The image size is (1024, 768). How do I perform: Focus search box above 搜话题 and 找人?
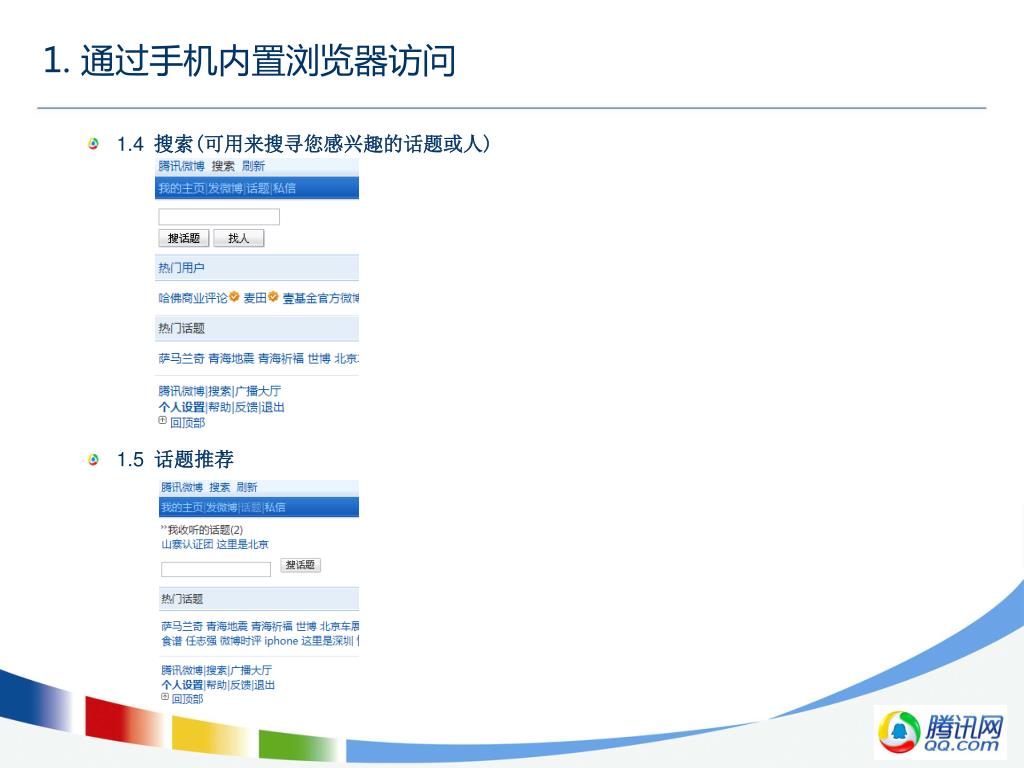[219, 217]
